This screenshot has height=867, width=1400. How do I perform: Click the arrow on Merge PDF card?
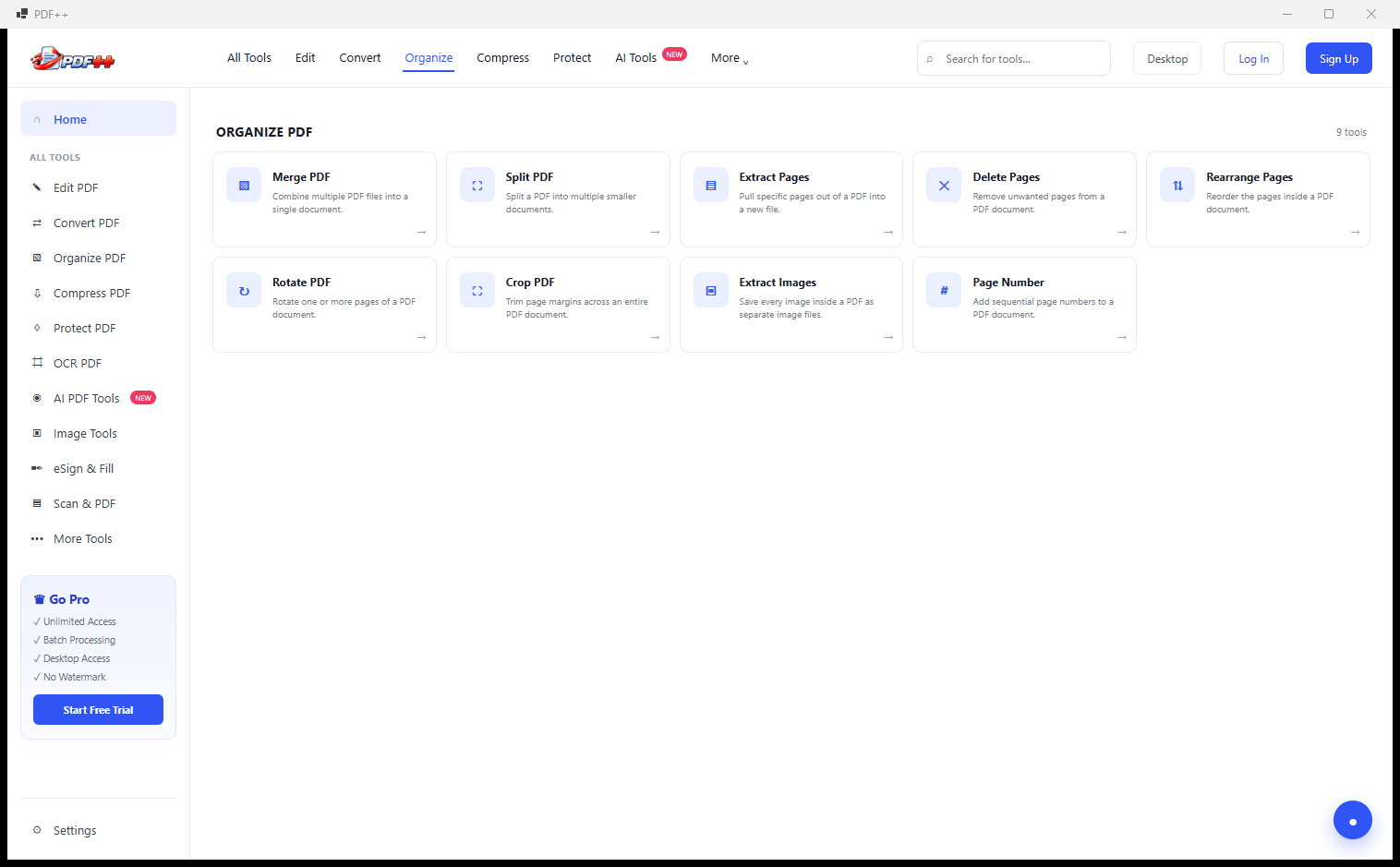point(421,233)
